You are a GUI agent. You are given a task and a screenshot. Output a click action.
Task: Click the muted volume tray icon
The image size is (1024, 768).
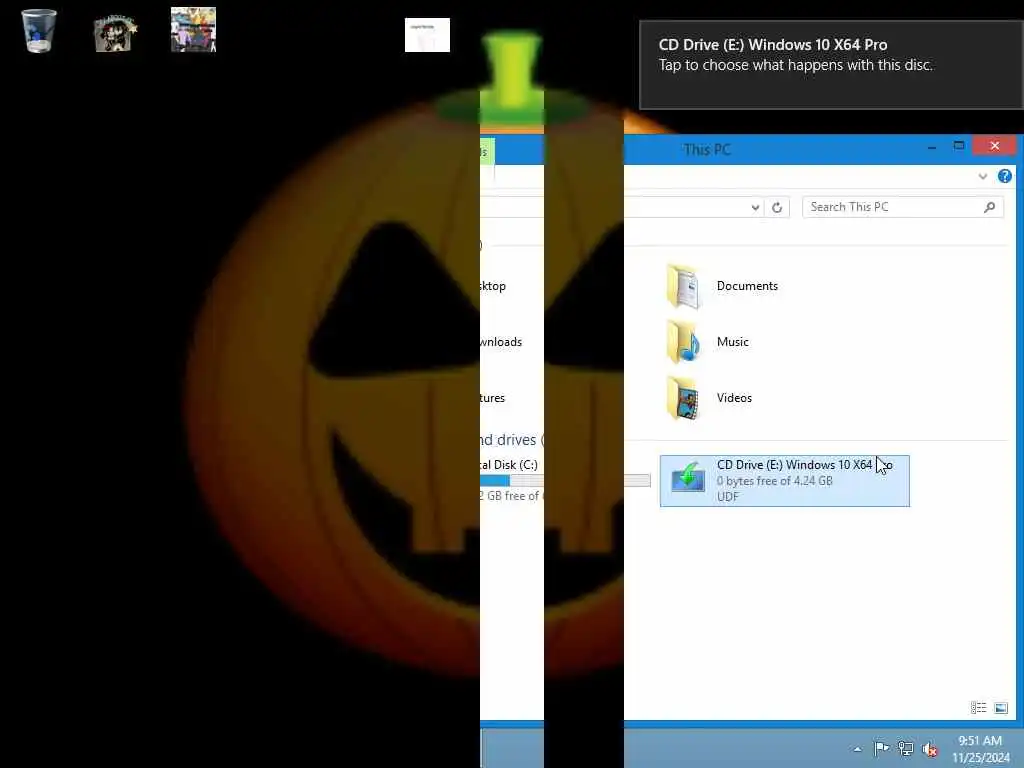tap(929, 749)
